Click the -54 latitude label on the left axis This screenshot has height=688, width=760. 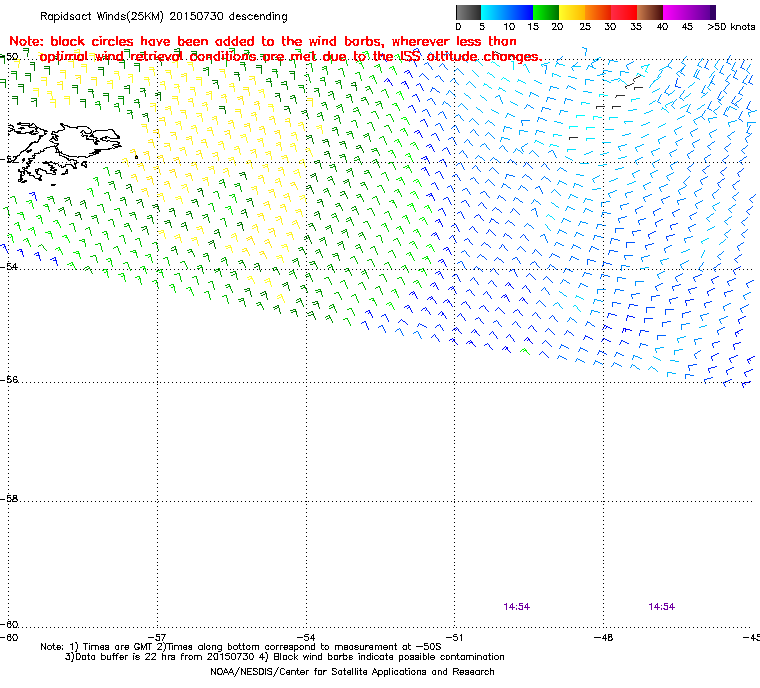(x=9, y=267)
